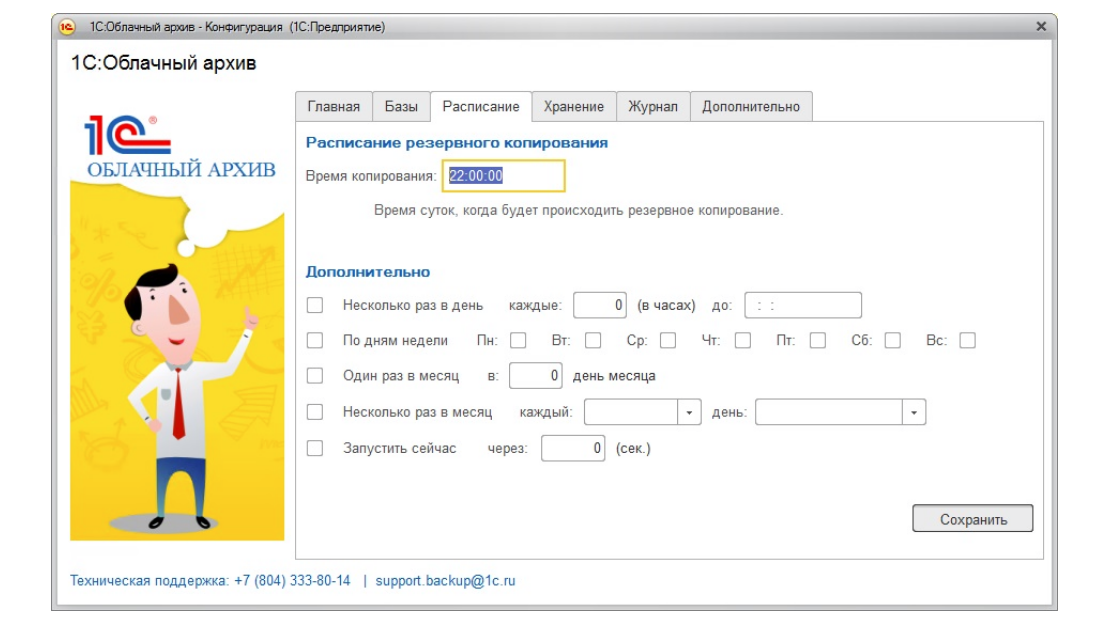Enable the 'Один раз в месяц' checkbox
This screenshot has width=1106, height=626.
click(x=315, y=375)
